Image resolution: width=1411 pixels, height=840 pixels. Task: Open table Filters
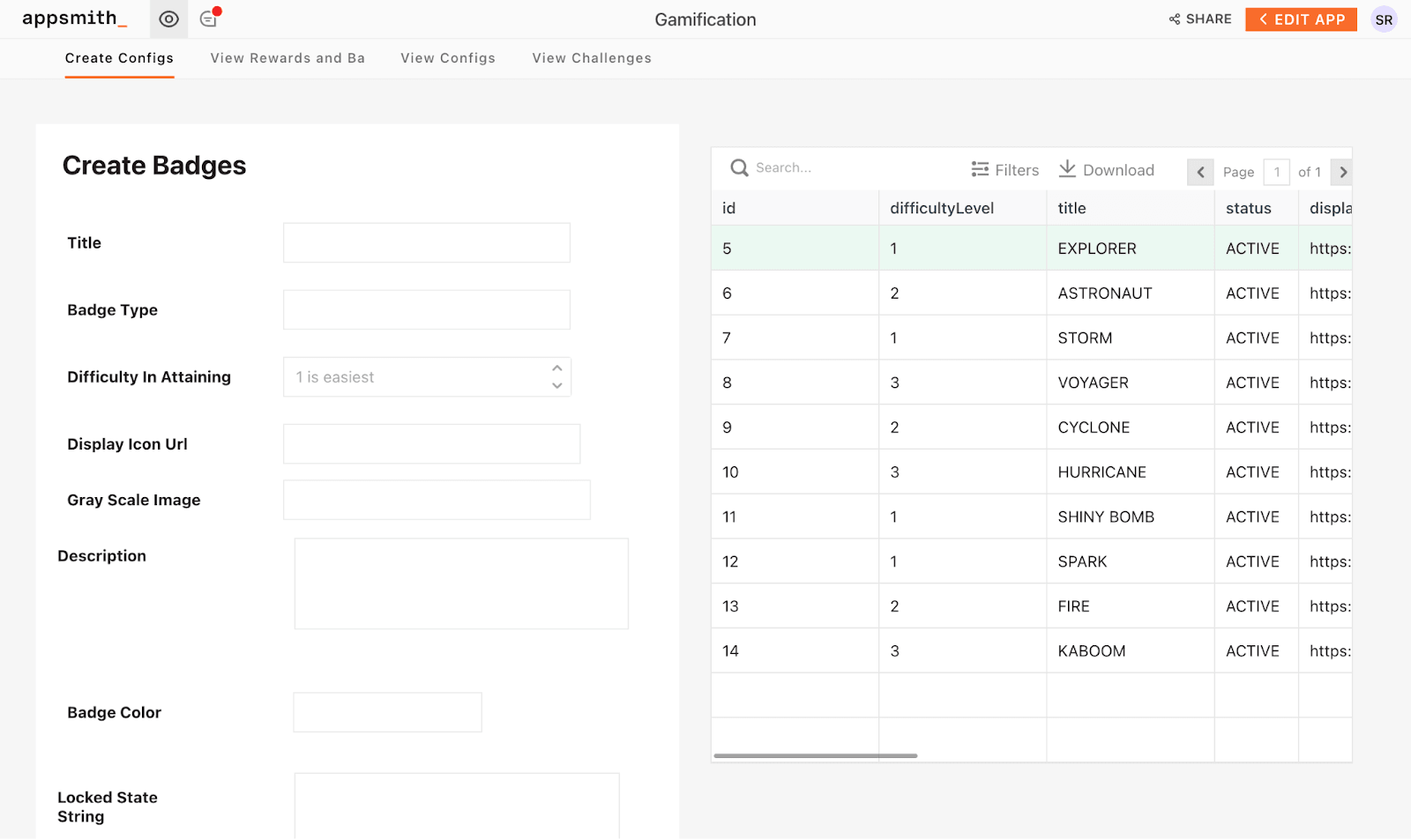click(1005, 170)
